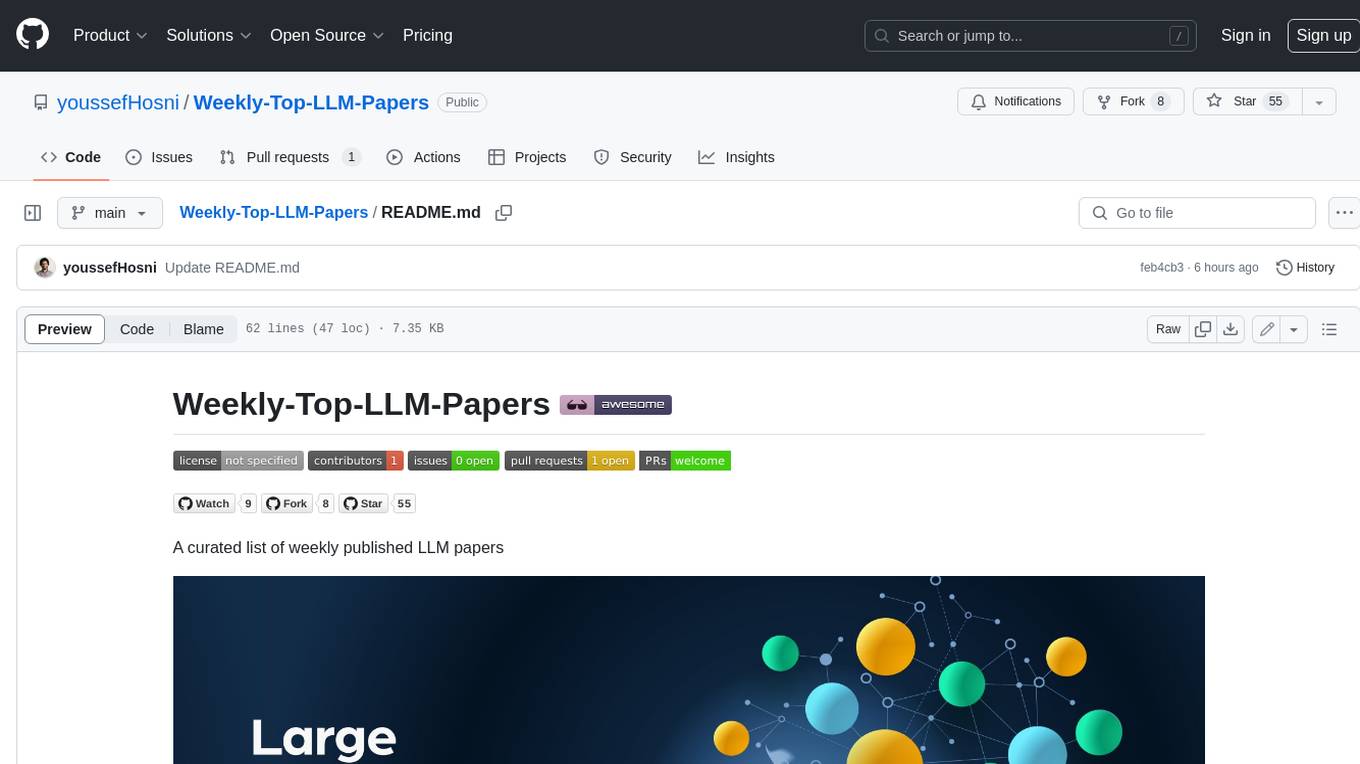Click the README star count 55
The height and width of the screenshot is (764, 1360).
coord(404,504)
